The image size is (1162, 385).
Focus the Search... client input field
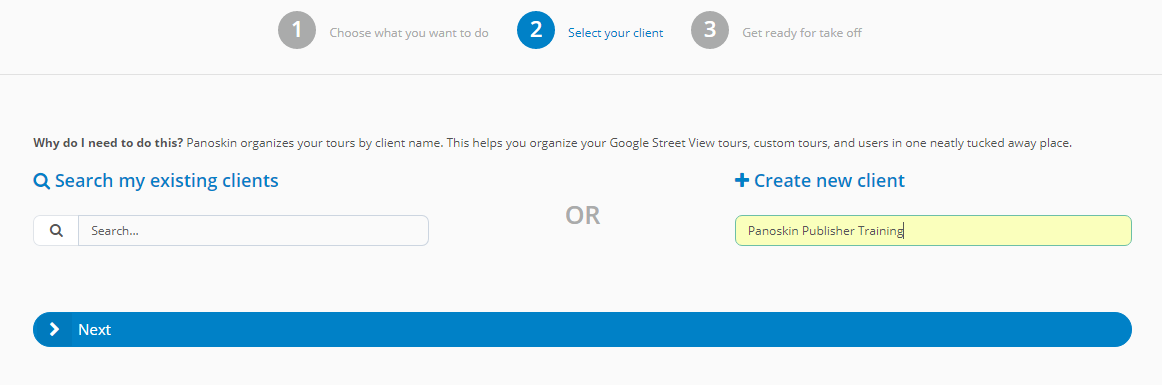click(x=253, y=230)
